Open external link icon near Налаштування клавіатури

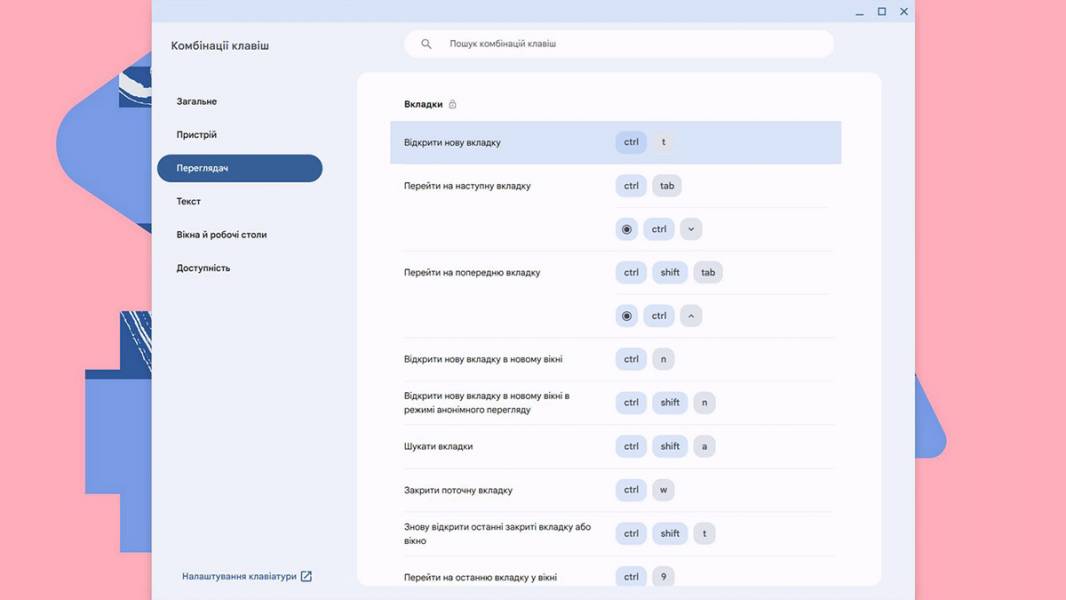tap(306, 576)
